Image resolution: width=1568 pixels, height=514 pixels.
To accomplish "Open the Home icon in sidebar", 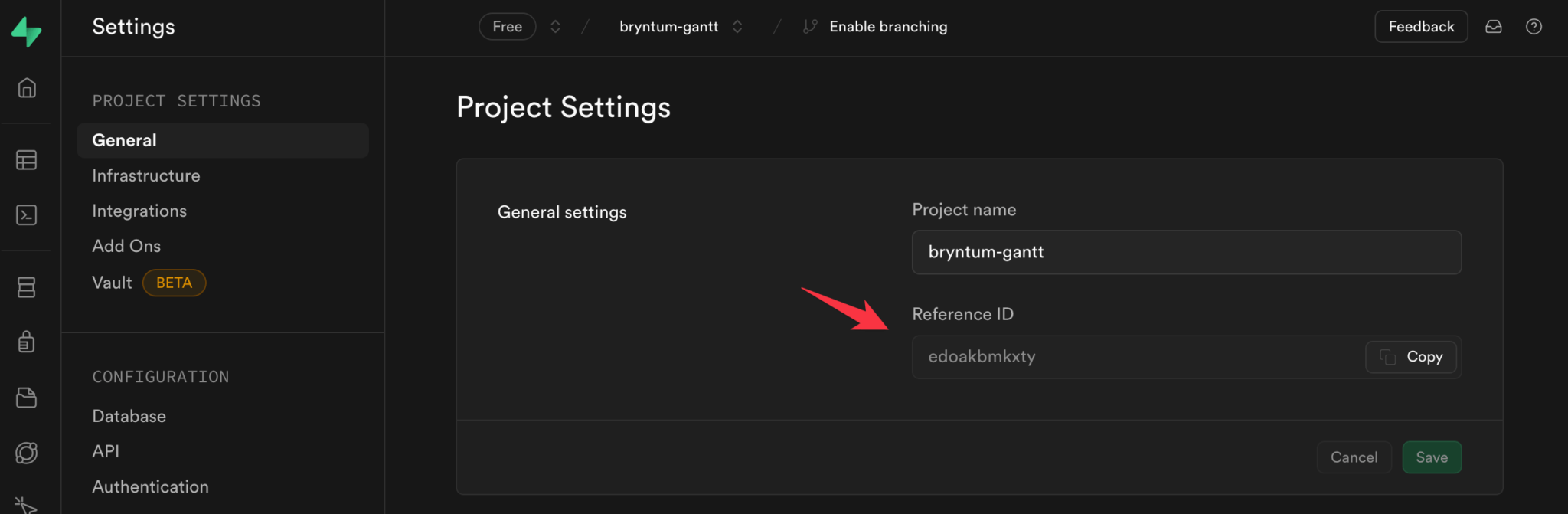I will tap(27, 88).
